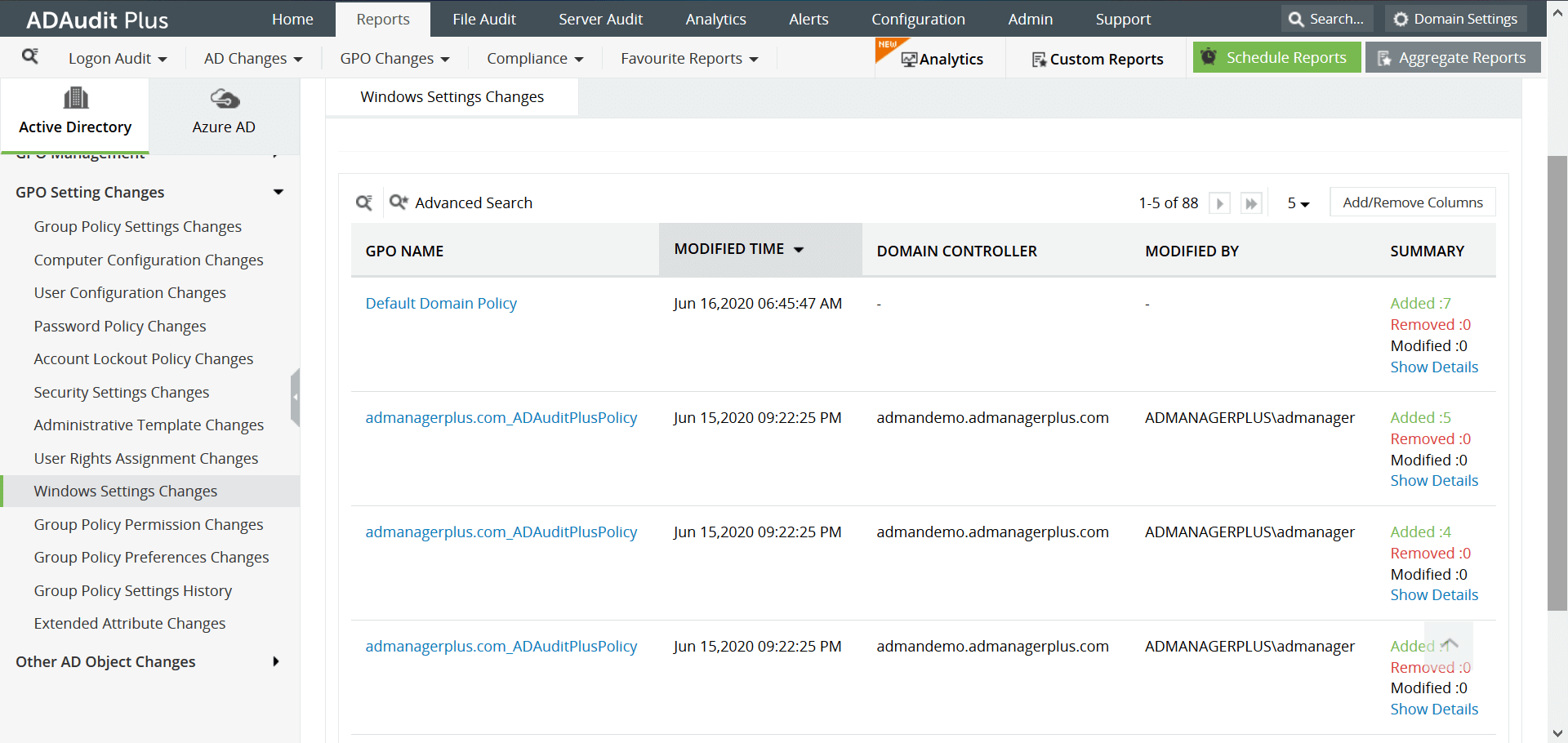Select Security Settings Changes report
1568x743 pixels.
coord(122,393)
